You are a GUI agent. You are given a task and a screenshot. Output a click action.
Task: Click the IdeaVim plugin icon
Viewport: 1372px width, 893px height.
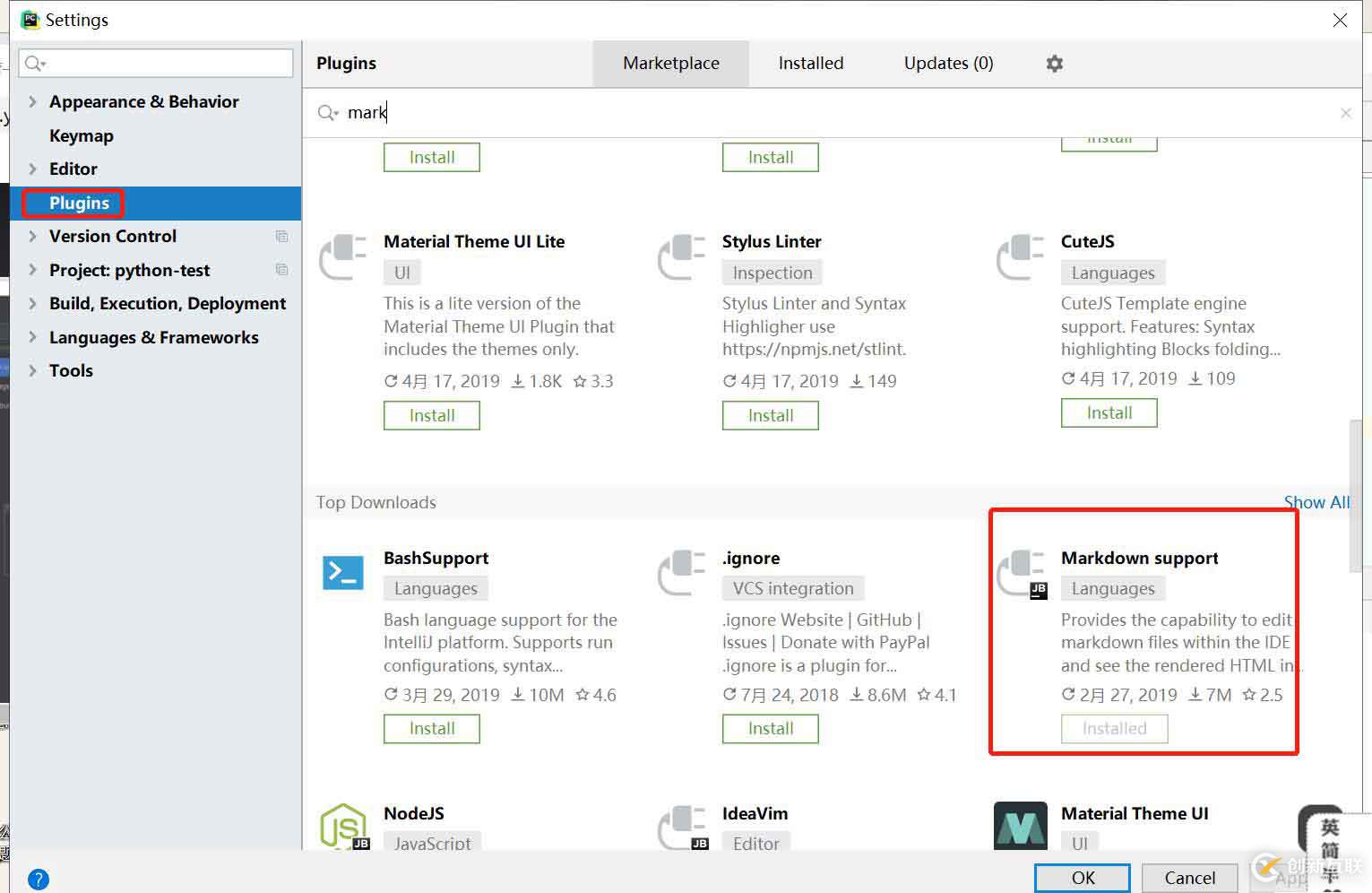[x=684, y=827]
